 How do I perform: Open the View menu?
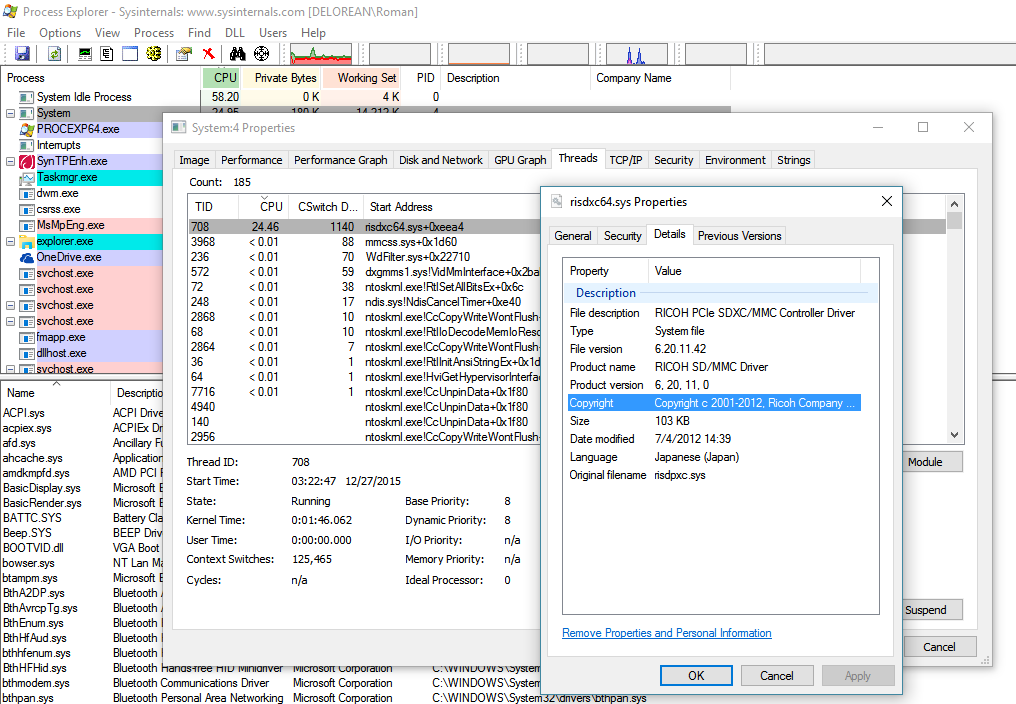point(107,33)
